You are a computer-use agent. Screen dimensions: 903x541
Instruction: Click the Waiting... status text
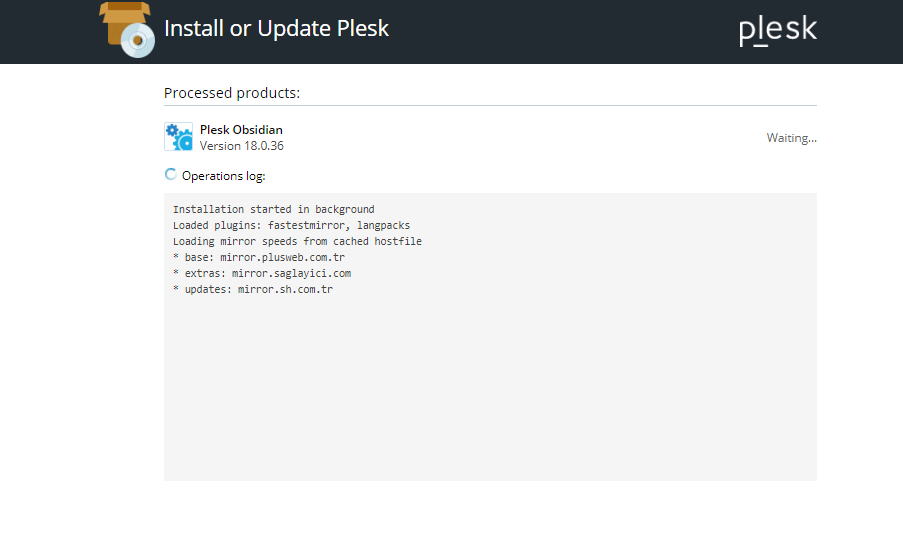791,138
